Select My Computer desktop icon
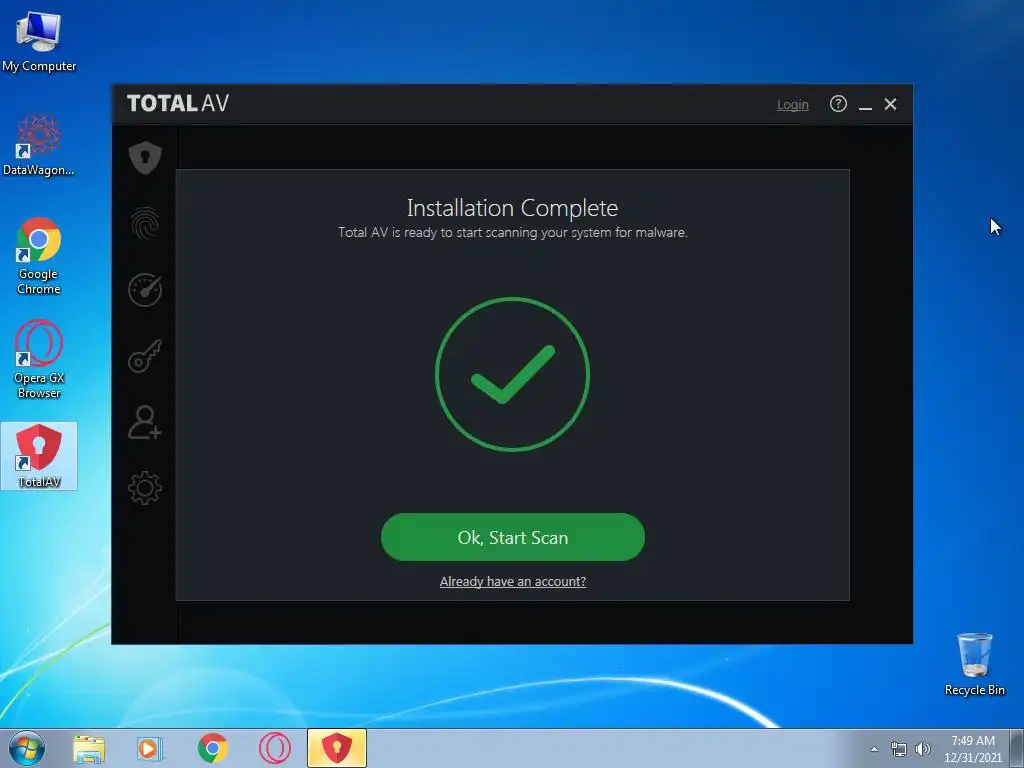1024x768 pixels. coord(39,42)
